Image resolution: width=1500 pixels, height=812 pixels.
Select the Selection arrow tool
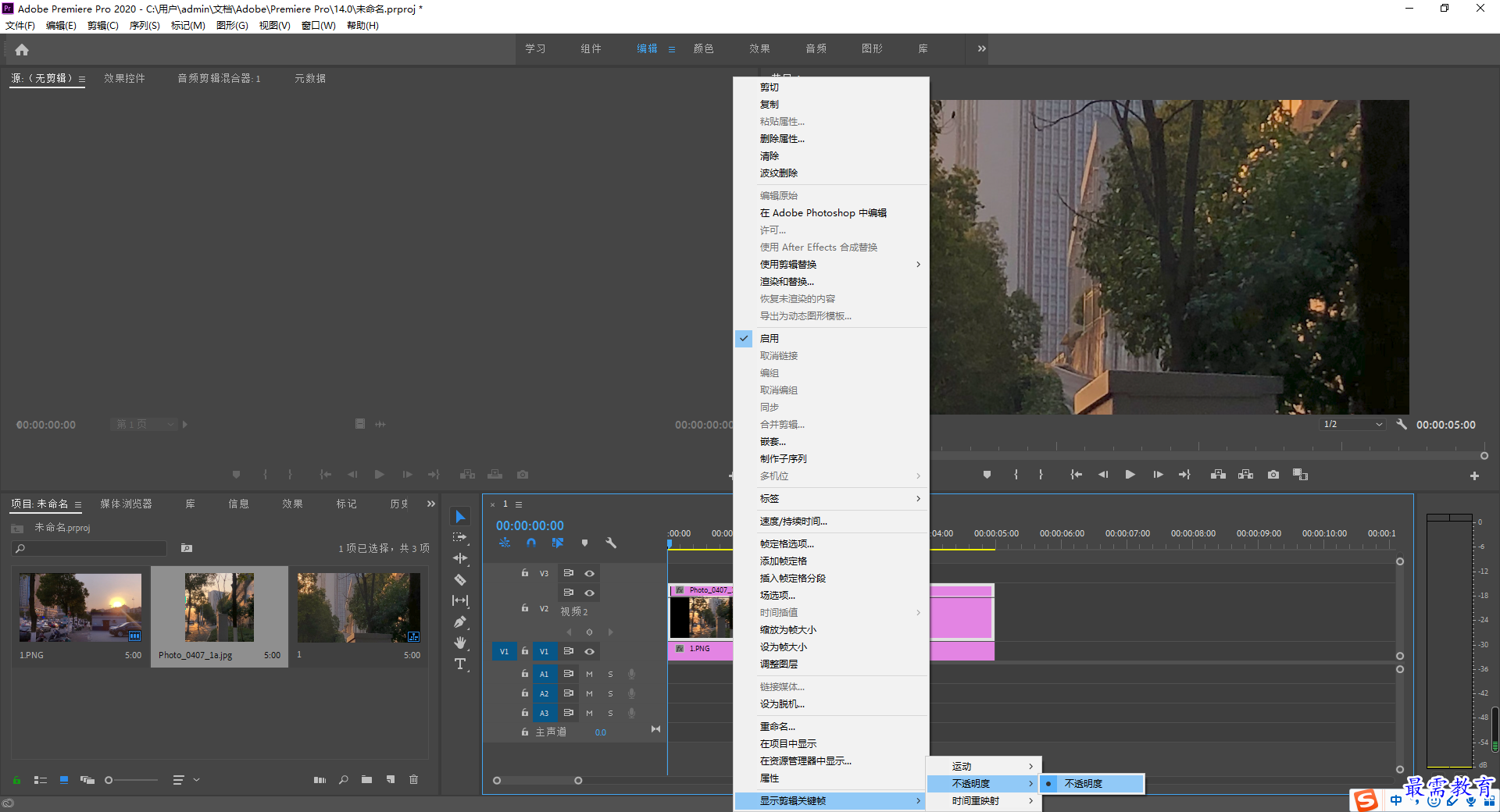(460, 517)
